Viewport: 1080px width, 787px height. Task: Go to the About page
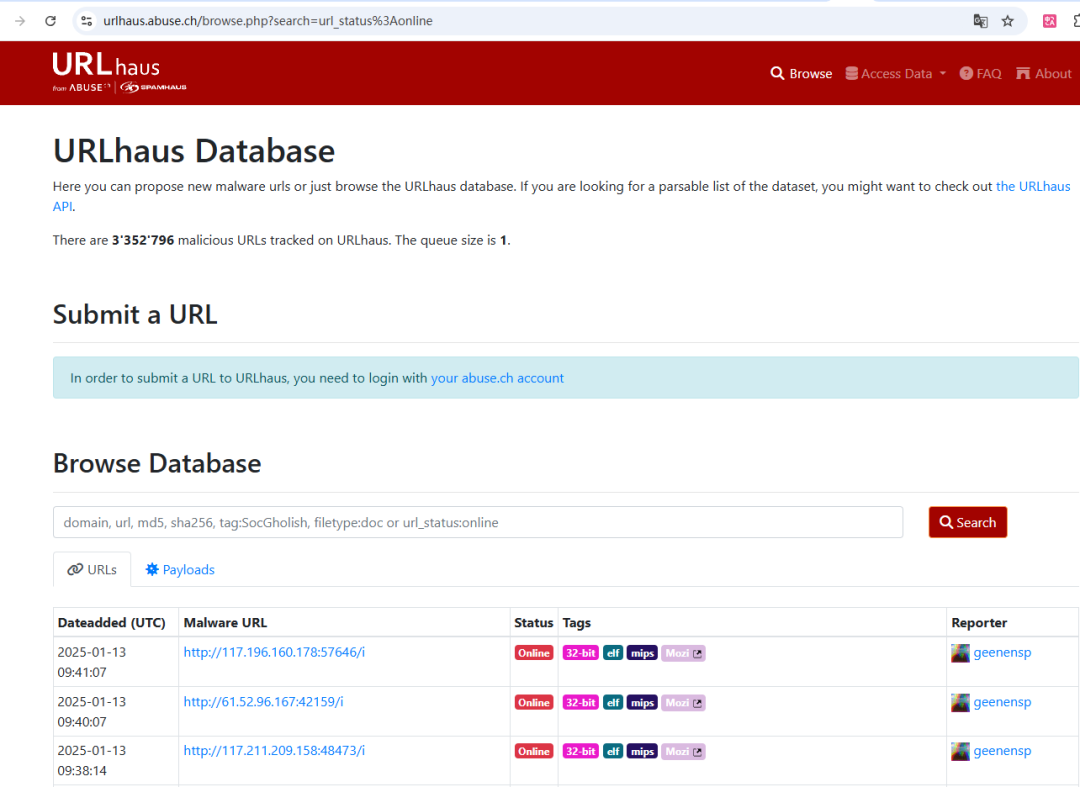pos(1043,74)
